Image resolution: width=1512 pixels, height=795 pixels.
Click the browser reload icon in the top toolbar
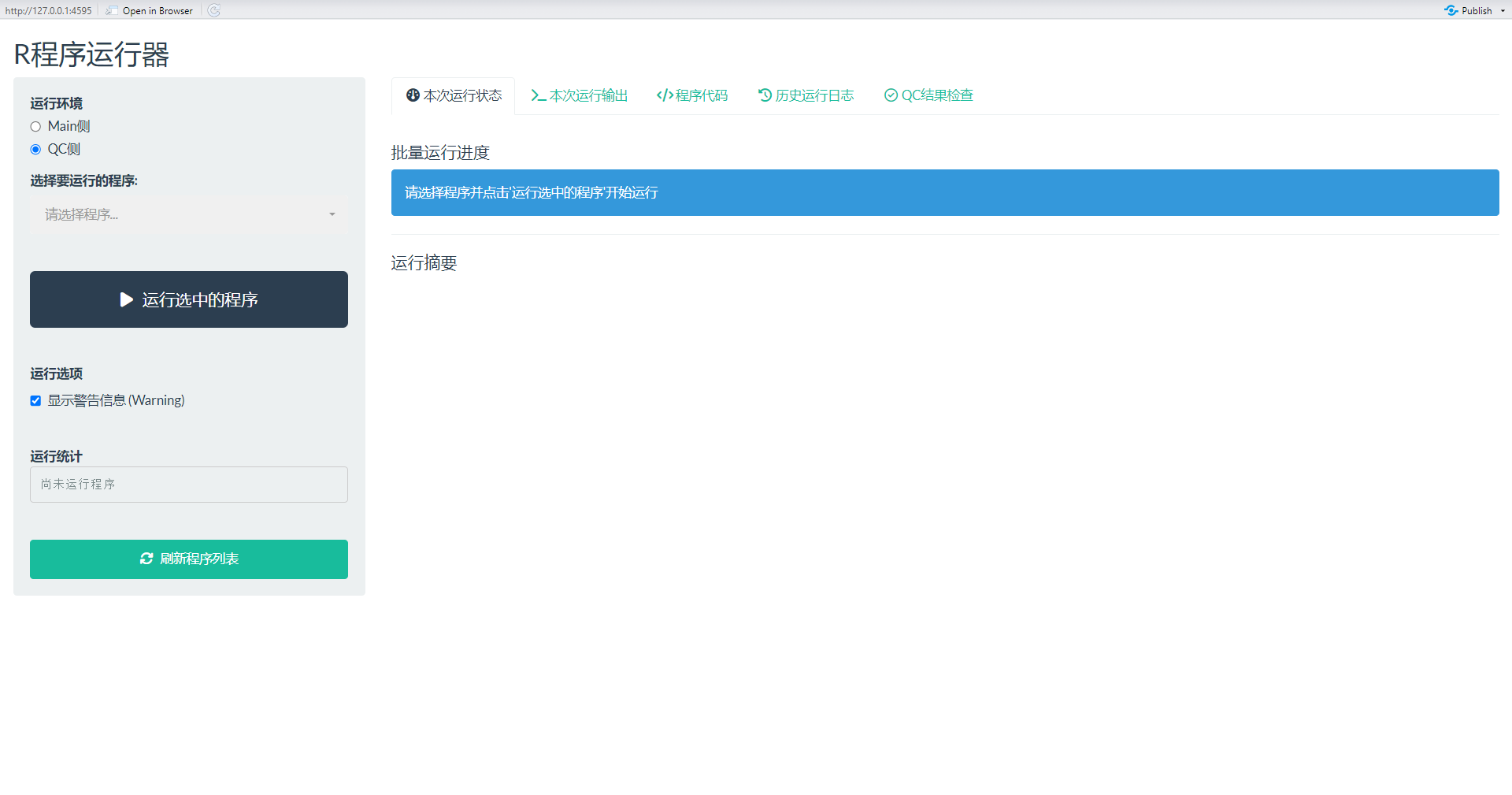213,10
